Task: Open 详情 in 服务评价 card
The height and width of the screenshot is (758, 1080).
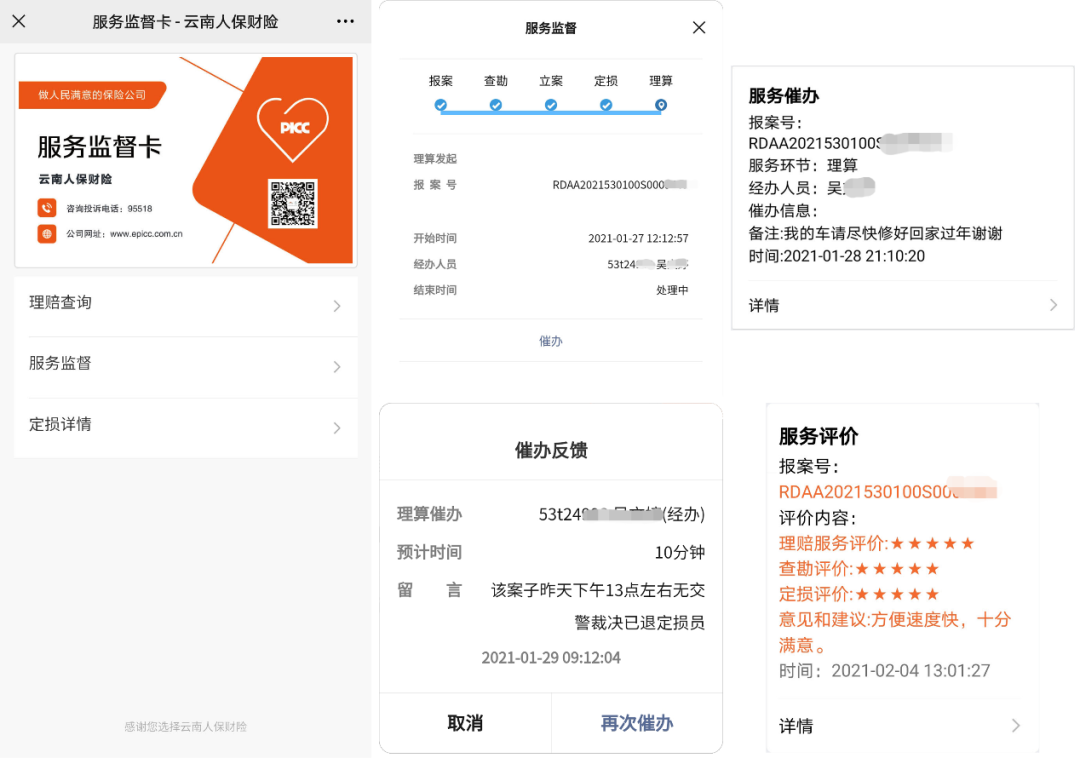Action: pos(901,726)
